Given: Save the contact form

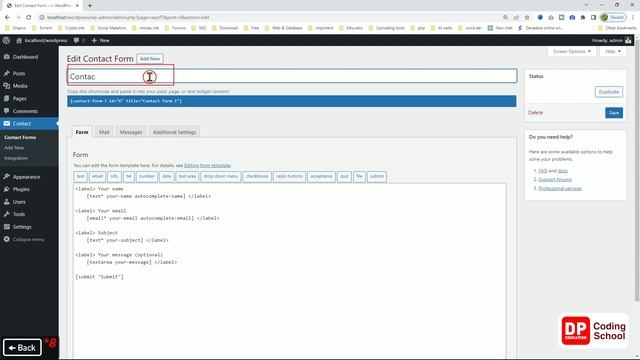Looking at the screenshot, I should click(614, 113).
